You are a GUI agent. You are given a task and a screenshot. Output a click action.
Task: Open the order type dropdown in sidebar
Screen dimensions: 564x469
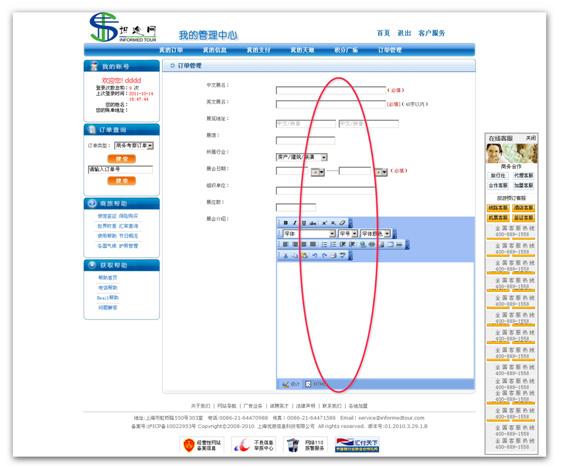coord(134,145)
